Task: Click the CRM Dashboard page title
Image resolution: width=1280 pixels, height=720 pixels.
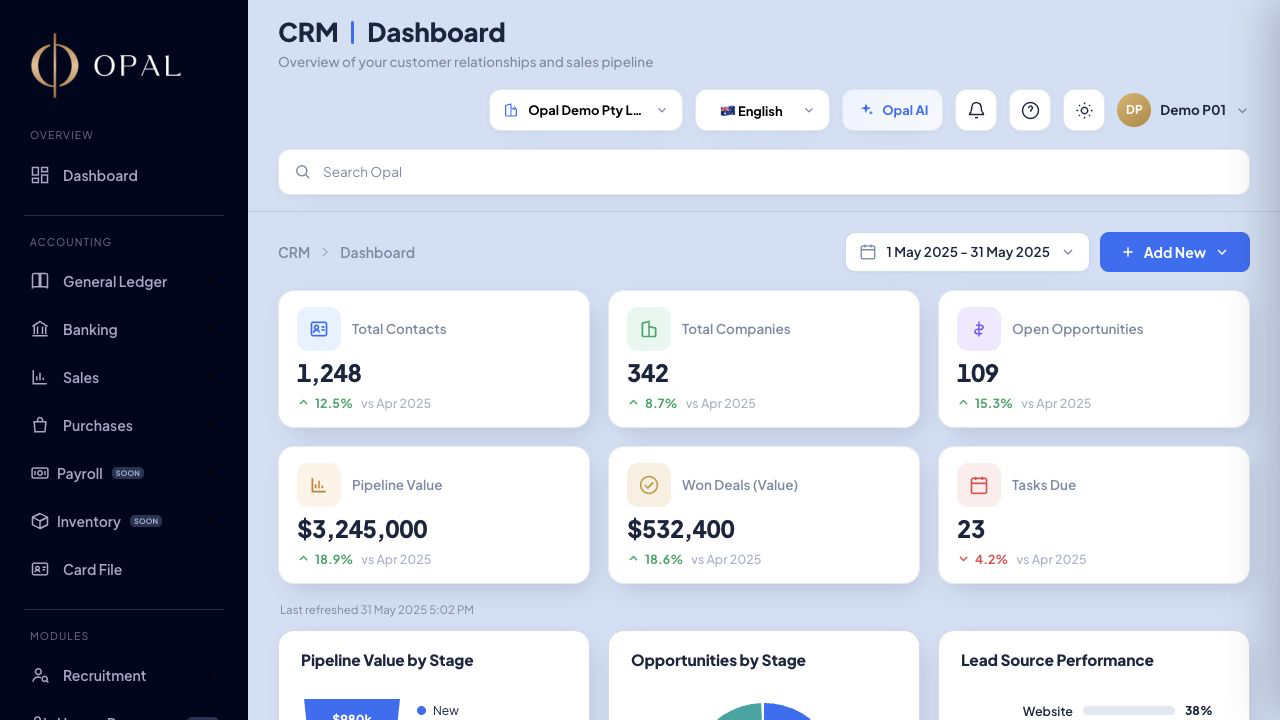Action: [392, 32]
